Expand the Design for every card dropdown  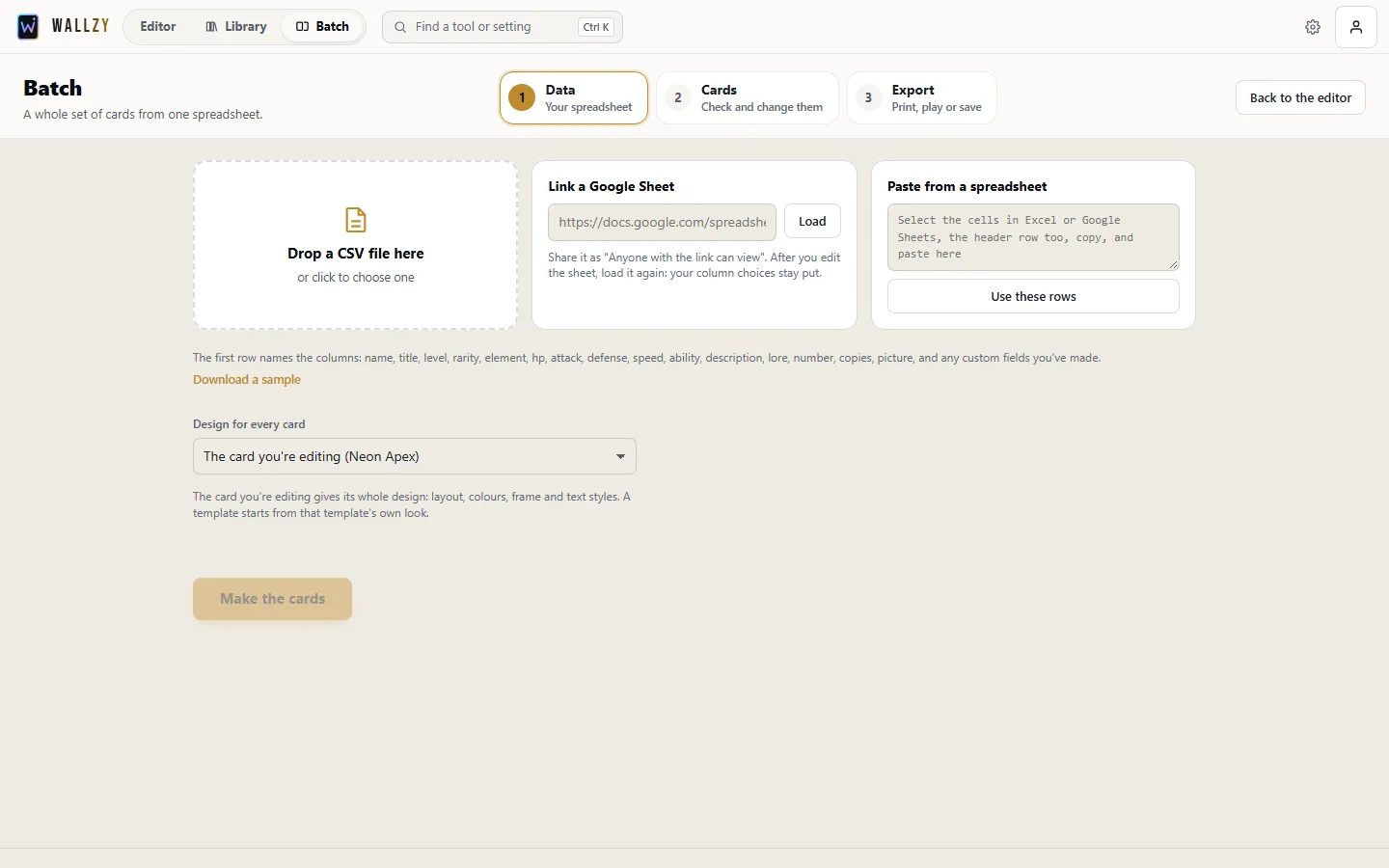415,456
